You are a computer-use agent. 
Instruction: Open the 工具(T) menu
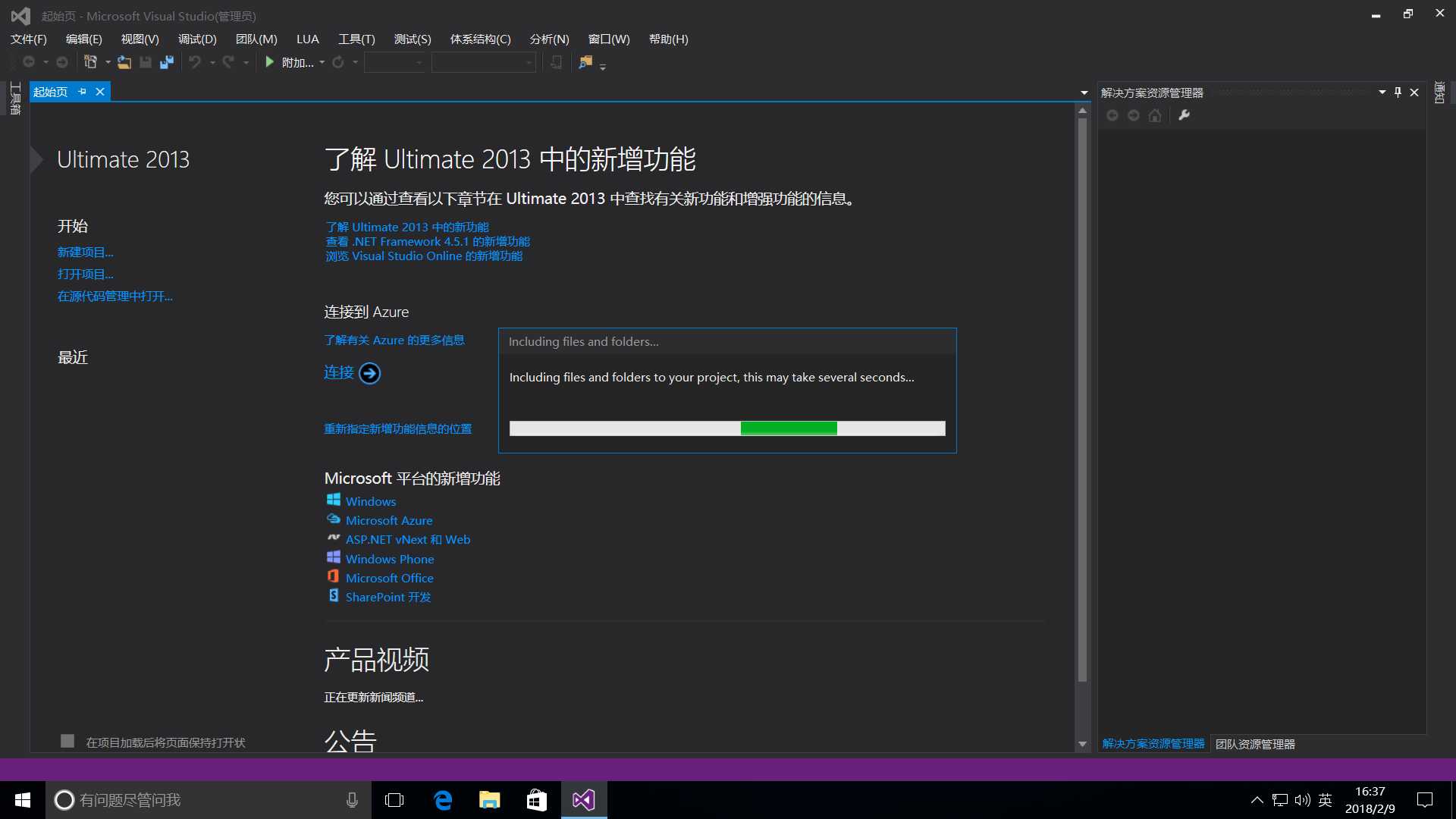click(x=356, y=39)
